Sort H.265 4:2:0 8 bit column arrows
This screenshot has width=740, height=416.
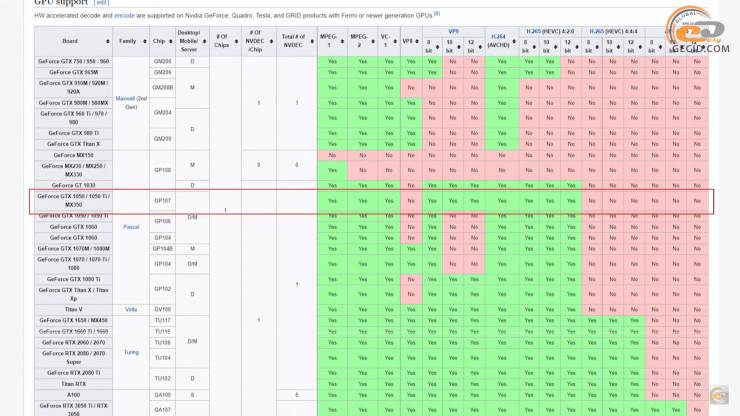pyautogui.click(x=534, y=47)
